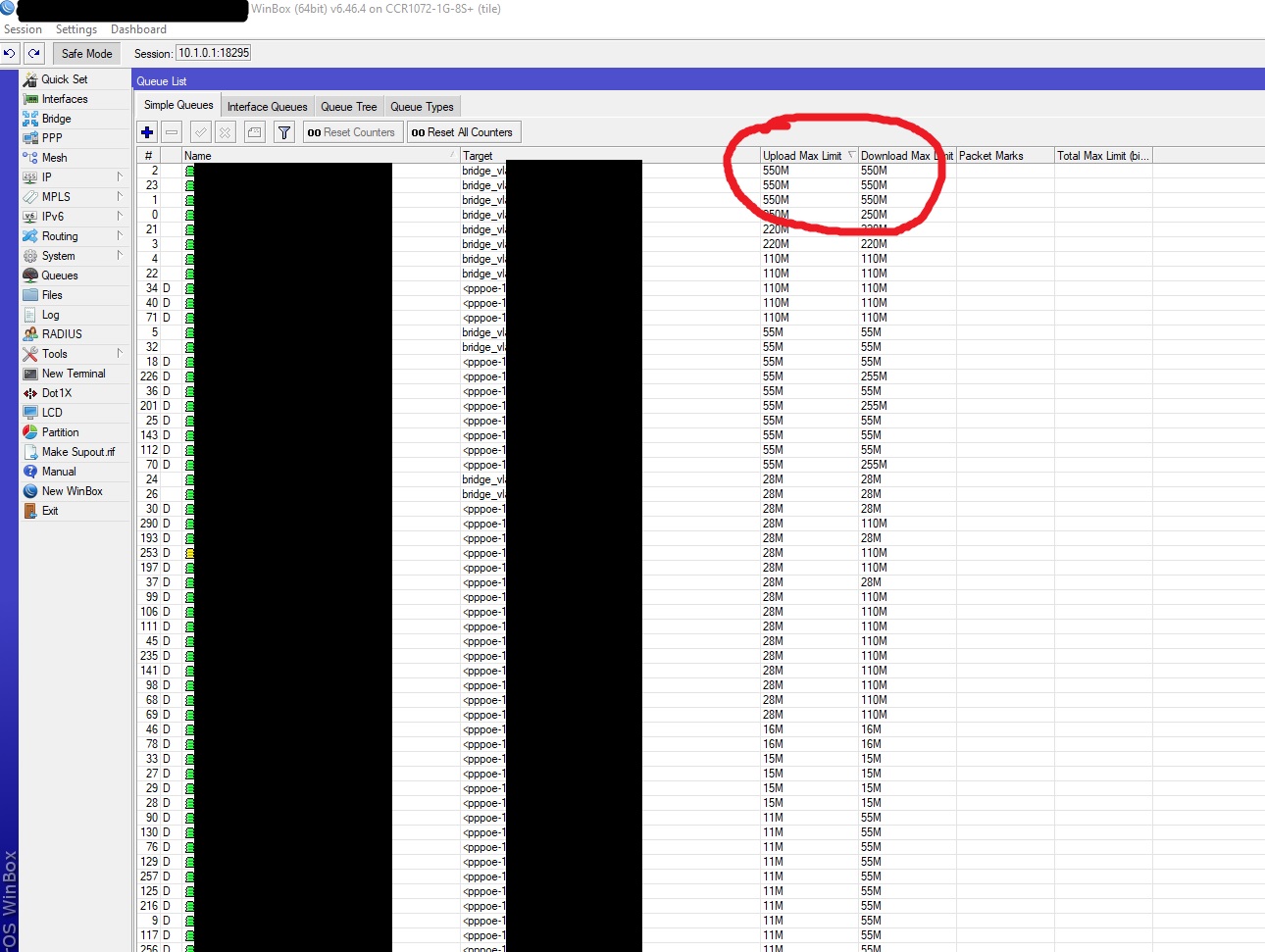Image resolution: width=1265 pixels, height=952 pixels.
Task: Remove queue with minus icon
Action: [172, 132]
